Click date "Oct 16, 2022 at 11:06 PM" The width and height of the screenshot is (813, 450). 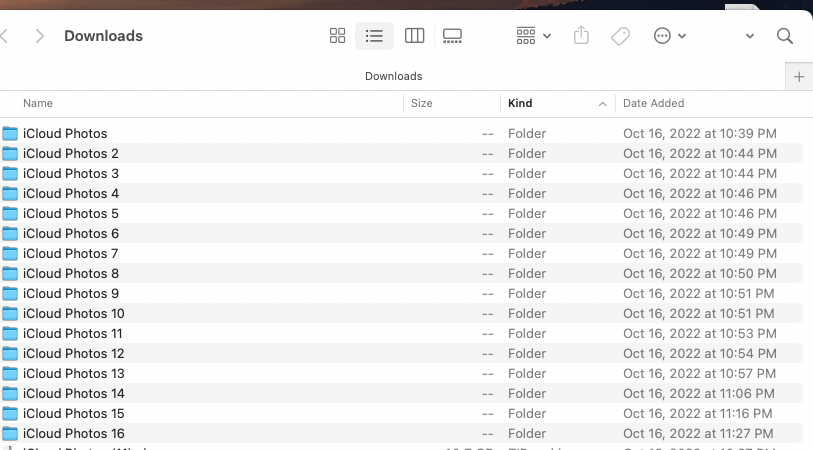point(698,393)
